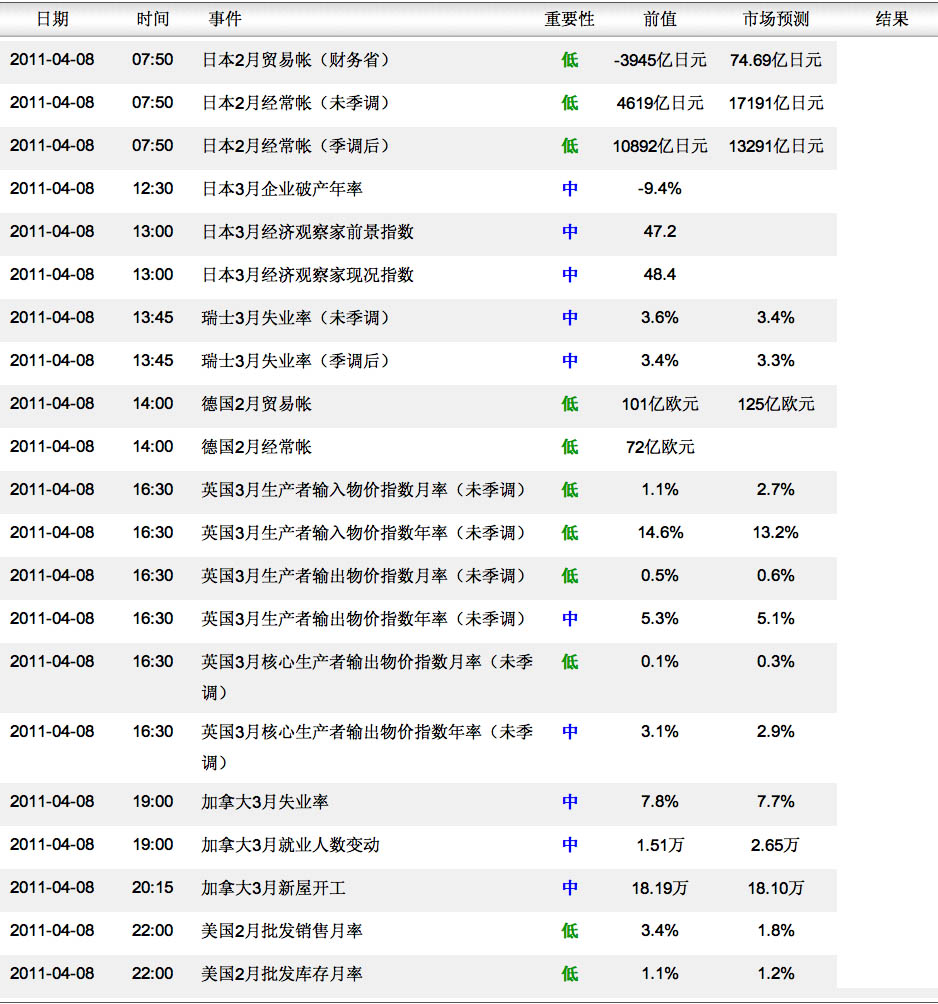Select event 日本3月企业破产年率

point(282,189)
